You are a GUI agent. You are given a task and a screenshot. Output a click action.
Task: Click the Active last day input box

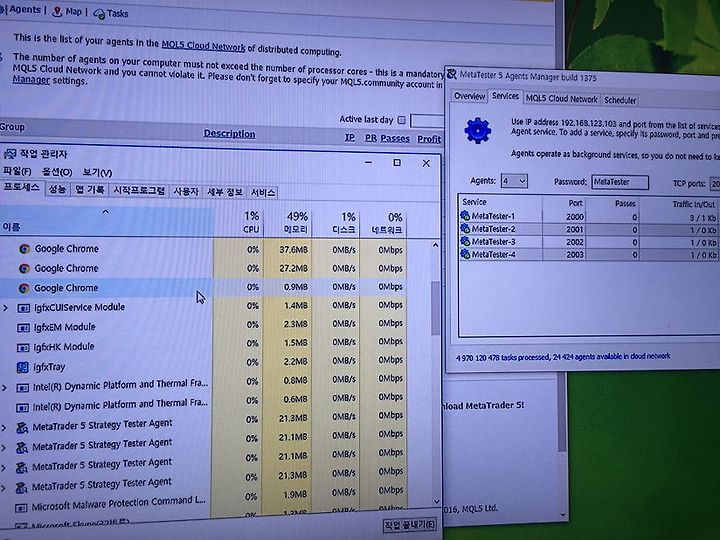click(427, 121)
